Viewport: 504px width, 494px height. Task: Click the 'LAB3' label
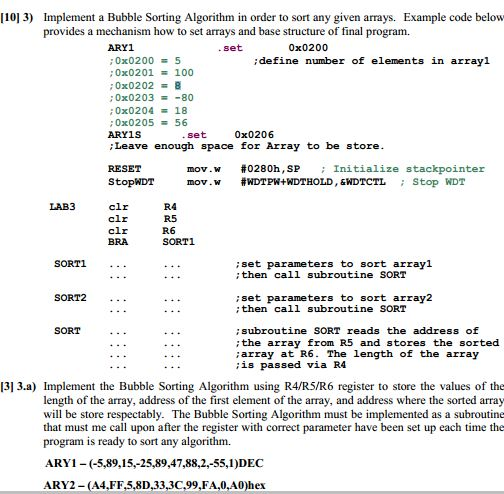pyautogui.click(x=62, y=207)
